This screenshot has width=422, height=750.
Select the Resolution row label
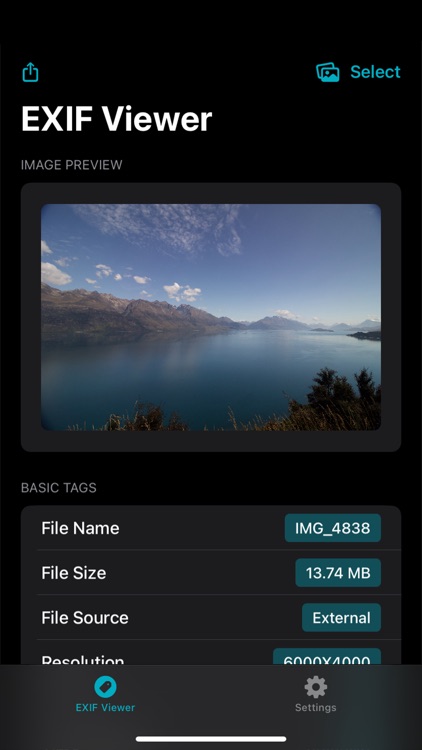click(x=83, y=660)
